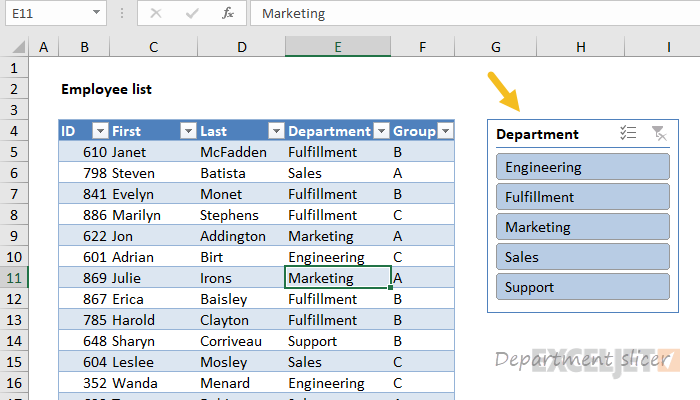
Task: Click the cell containing Batista
Action: (242, 173)
